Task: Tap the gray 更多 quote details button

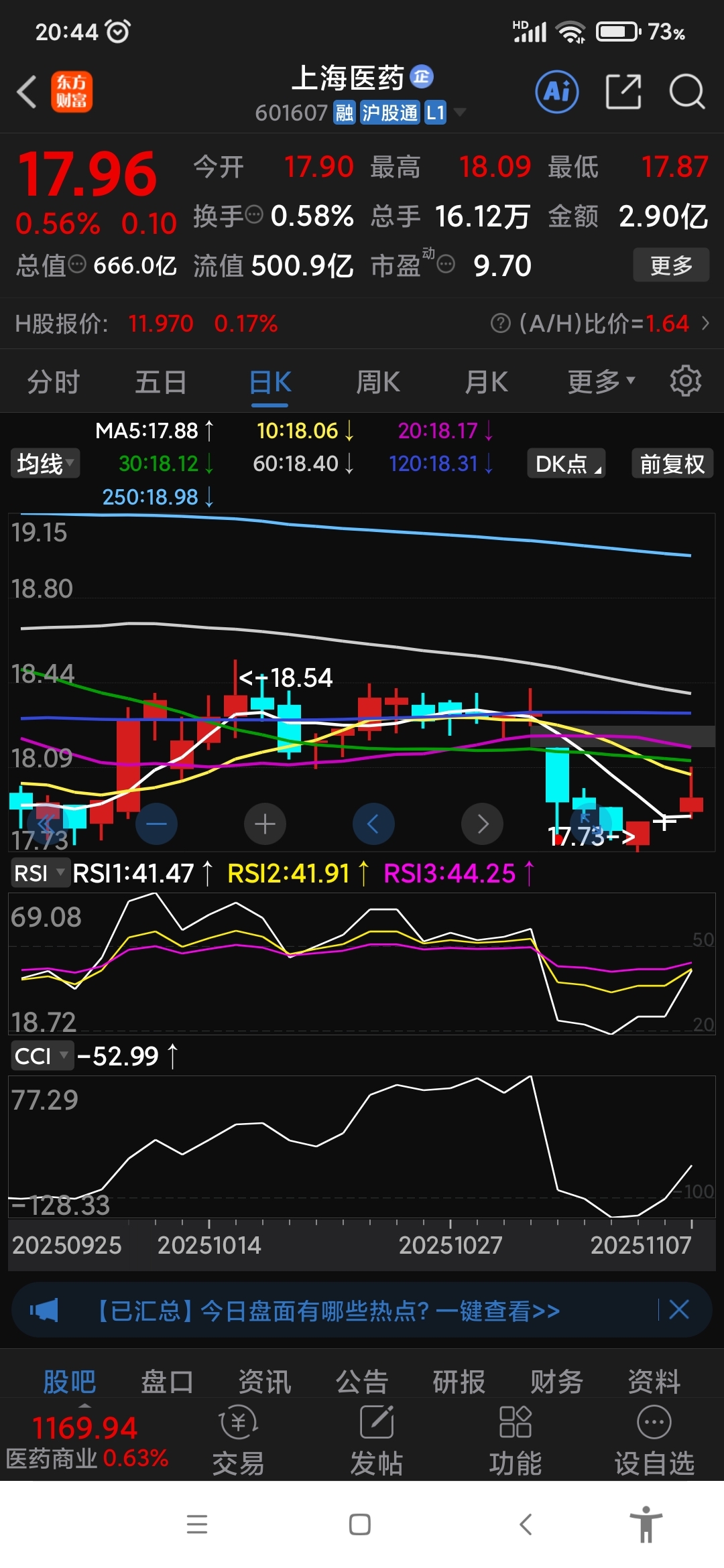Action: (x=671, y=265)
